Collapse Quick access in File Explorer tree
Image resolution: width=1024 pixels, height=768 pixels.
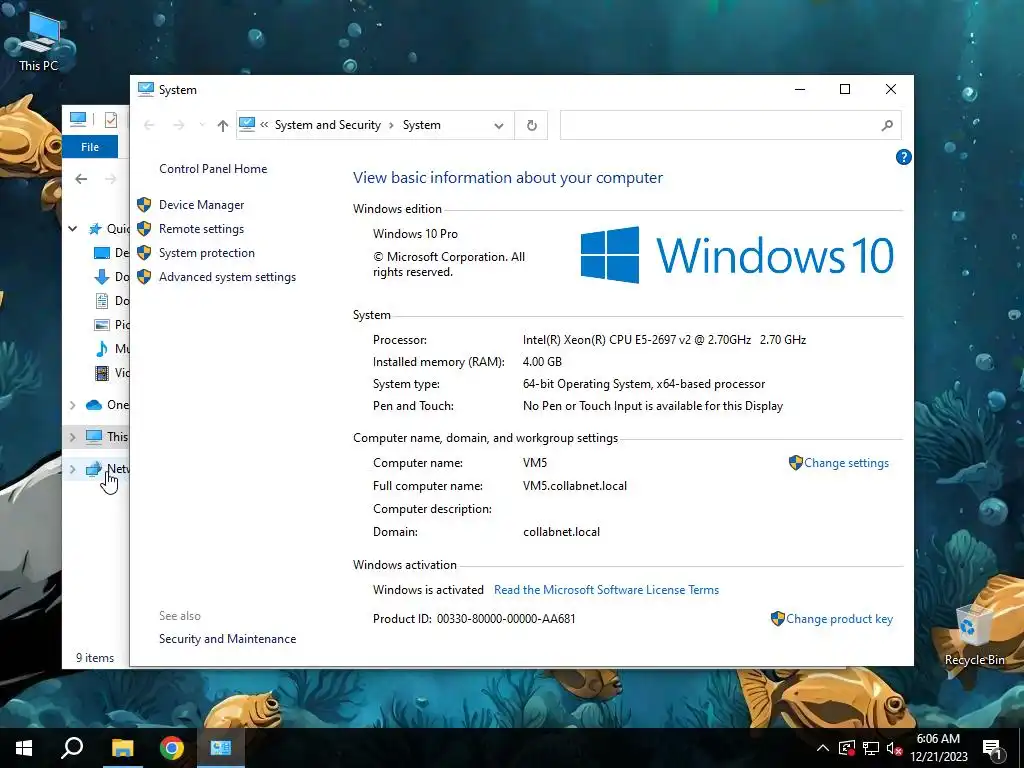pyautogui.click(x=72, y=229)
